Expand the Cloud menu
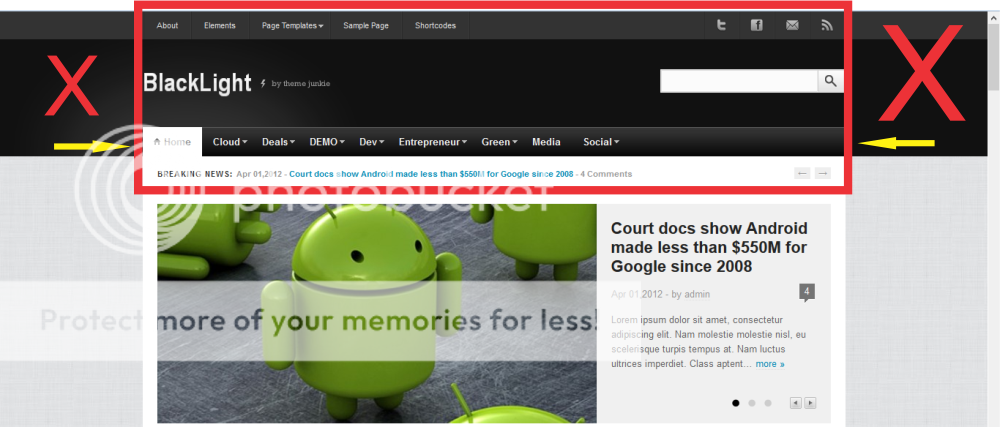 pos(230,142)
